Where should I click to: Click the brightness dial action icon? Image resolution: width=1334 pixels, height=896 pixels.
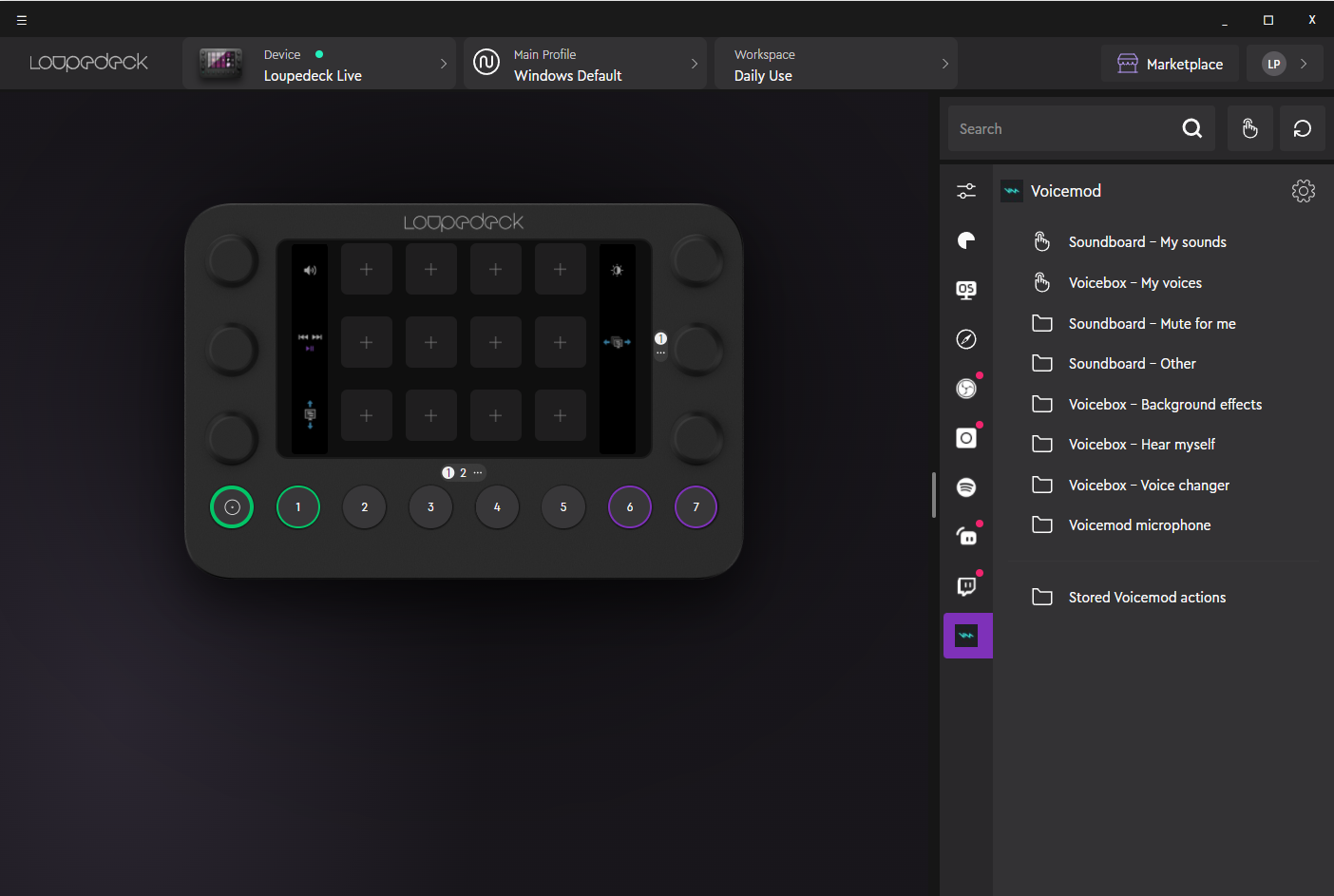617,271
